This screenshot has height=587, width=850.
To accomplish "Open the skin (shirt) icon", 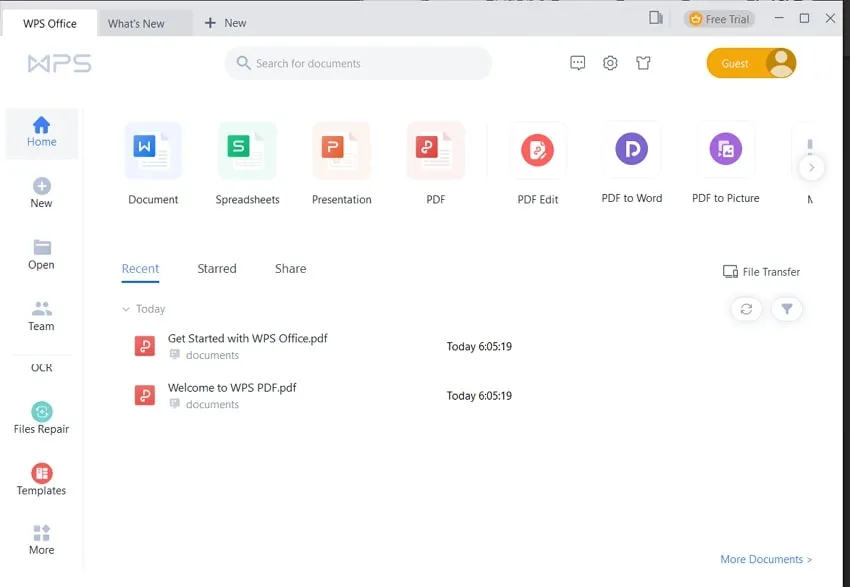I will (643, 63).
